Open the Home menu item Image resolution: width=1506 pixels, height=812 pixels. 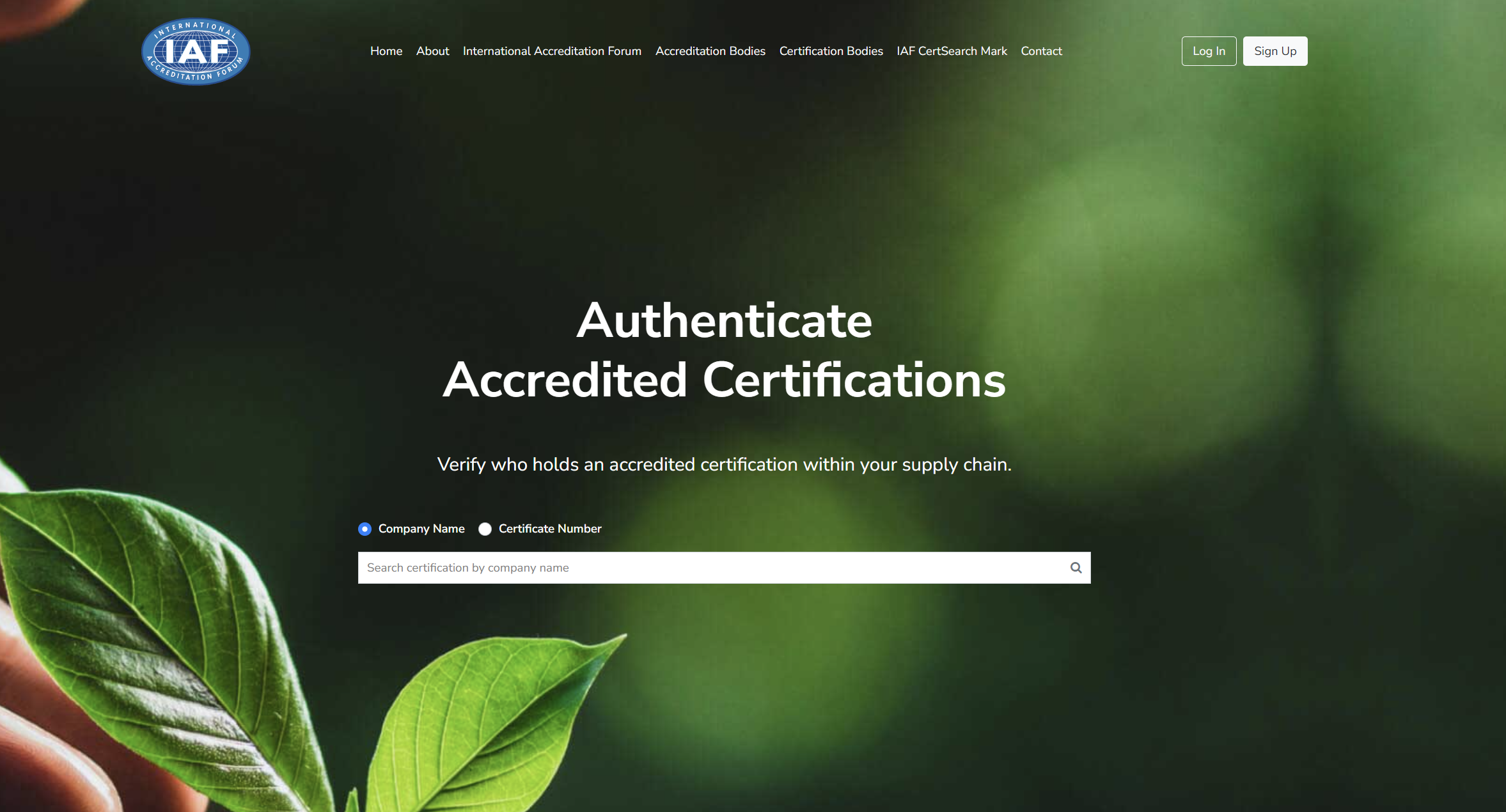(x=386, y=51)
